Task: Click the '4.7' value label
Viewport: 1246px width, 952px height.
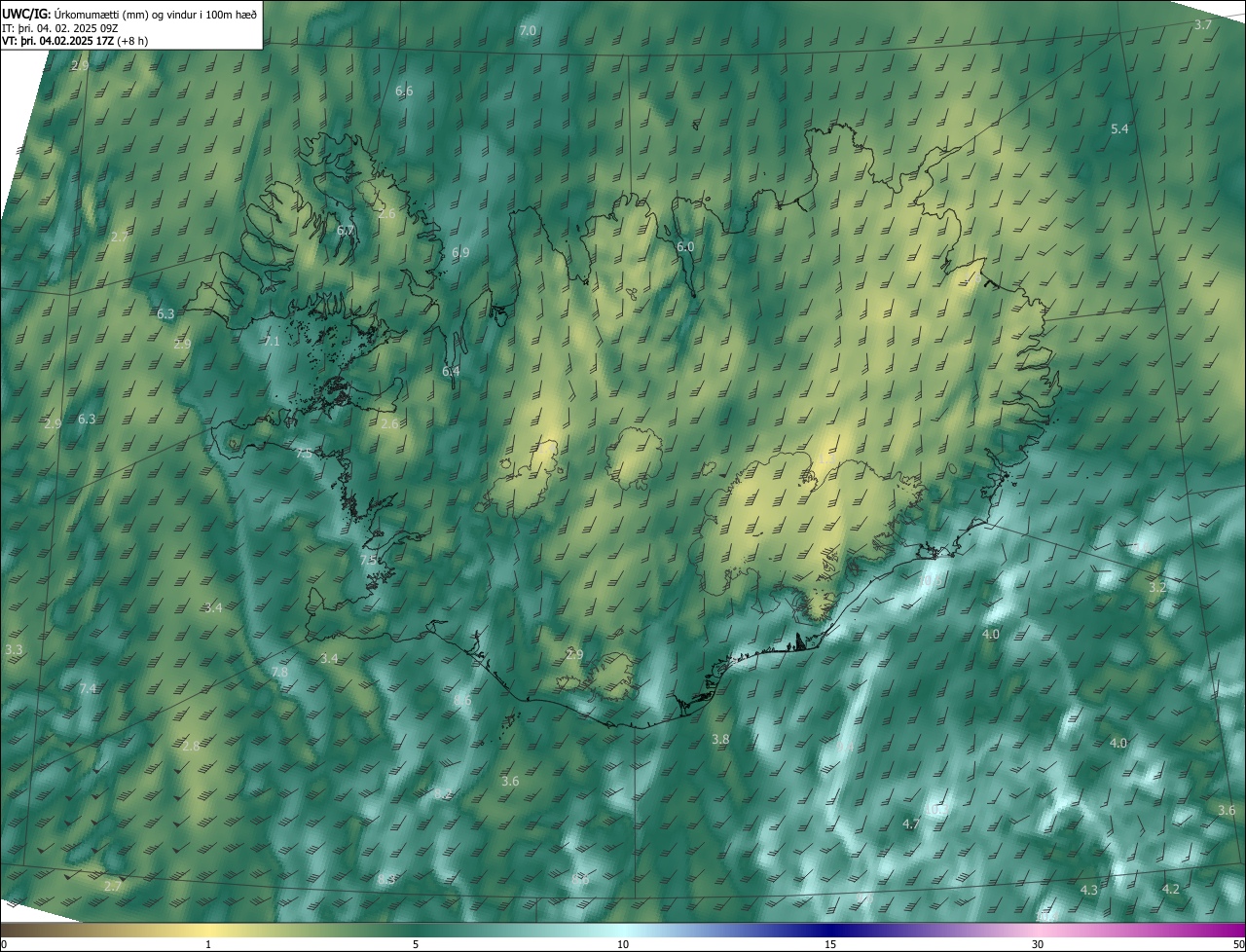Action: pos(911,824)
